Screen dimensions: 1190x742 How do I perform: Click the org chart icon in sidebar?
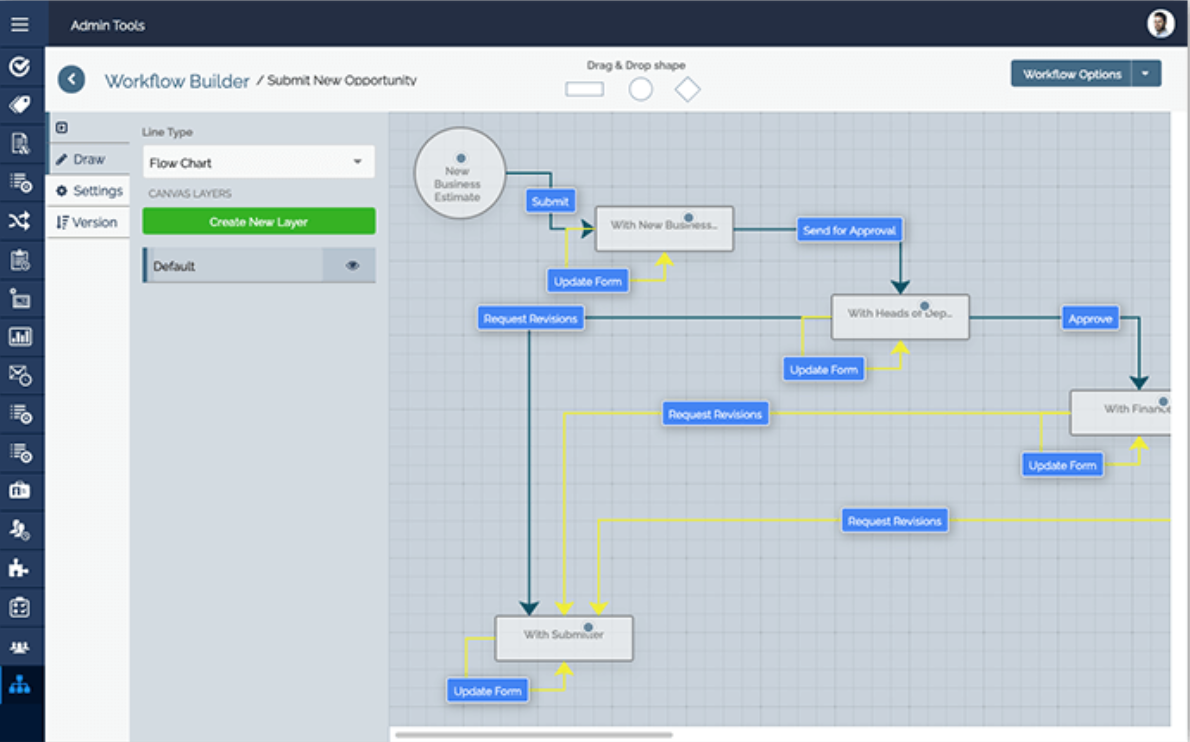click(20, 686)
